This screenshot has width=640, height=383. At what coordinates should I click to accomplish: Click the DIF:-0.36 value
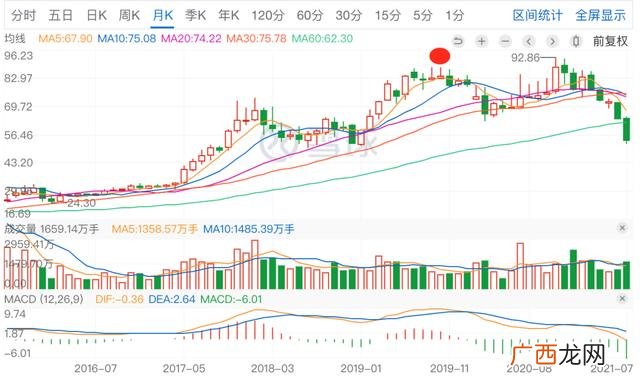point(119,299)
